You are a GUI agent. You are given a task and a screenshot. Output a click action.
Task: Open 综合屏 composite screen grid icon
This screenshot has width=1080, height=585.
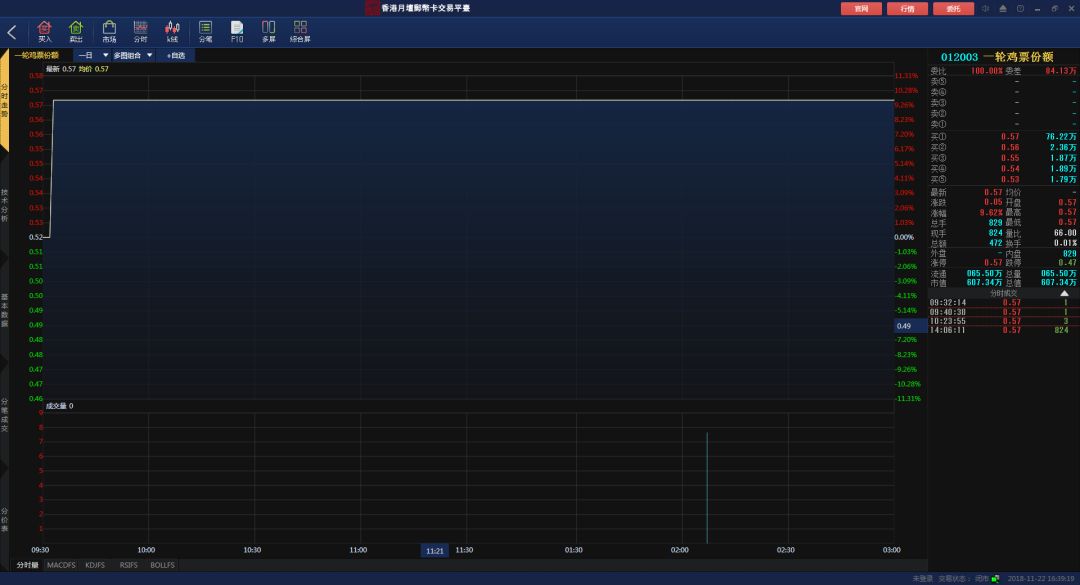pyautogui.click(x=300, y=31)
